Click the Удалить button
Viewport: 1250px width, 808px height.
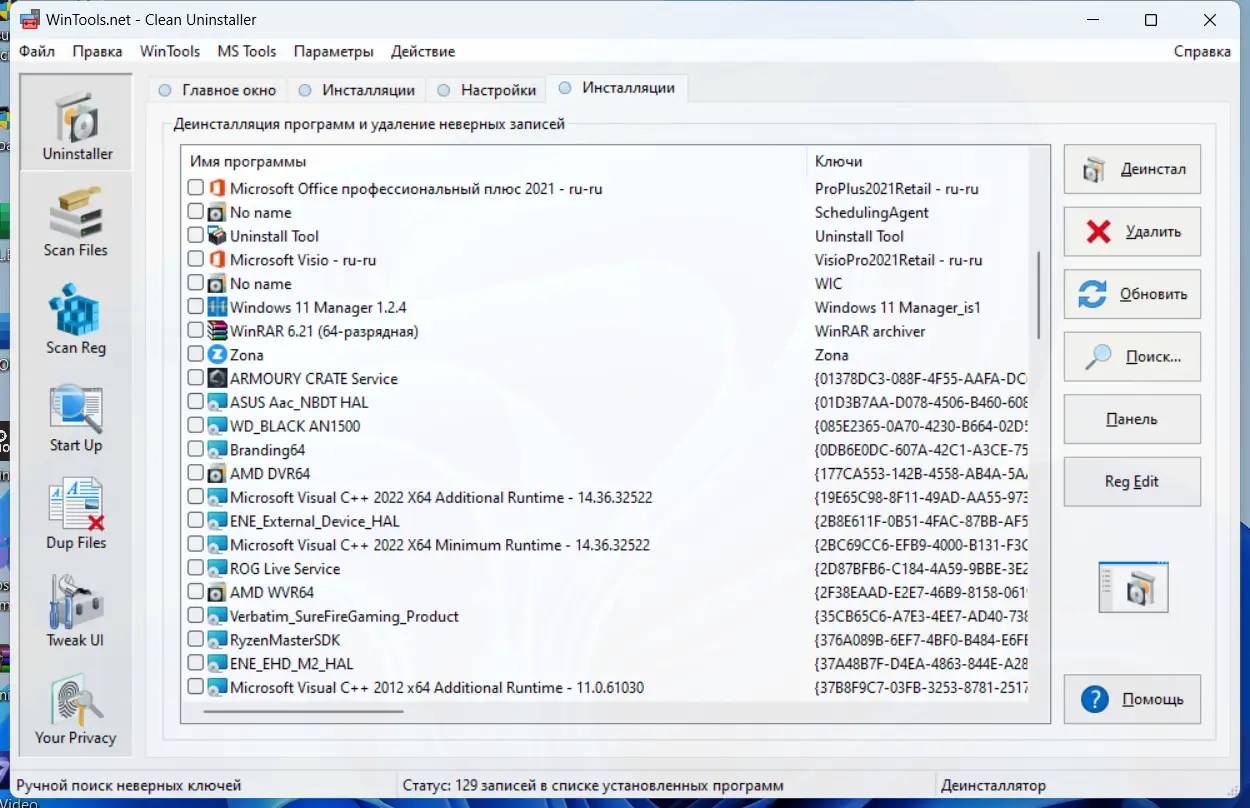(1132, 232)
